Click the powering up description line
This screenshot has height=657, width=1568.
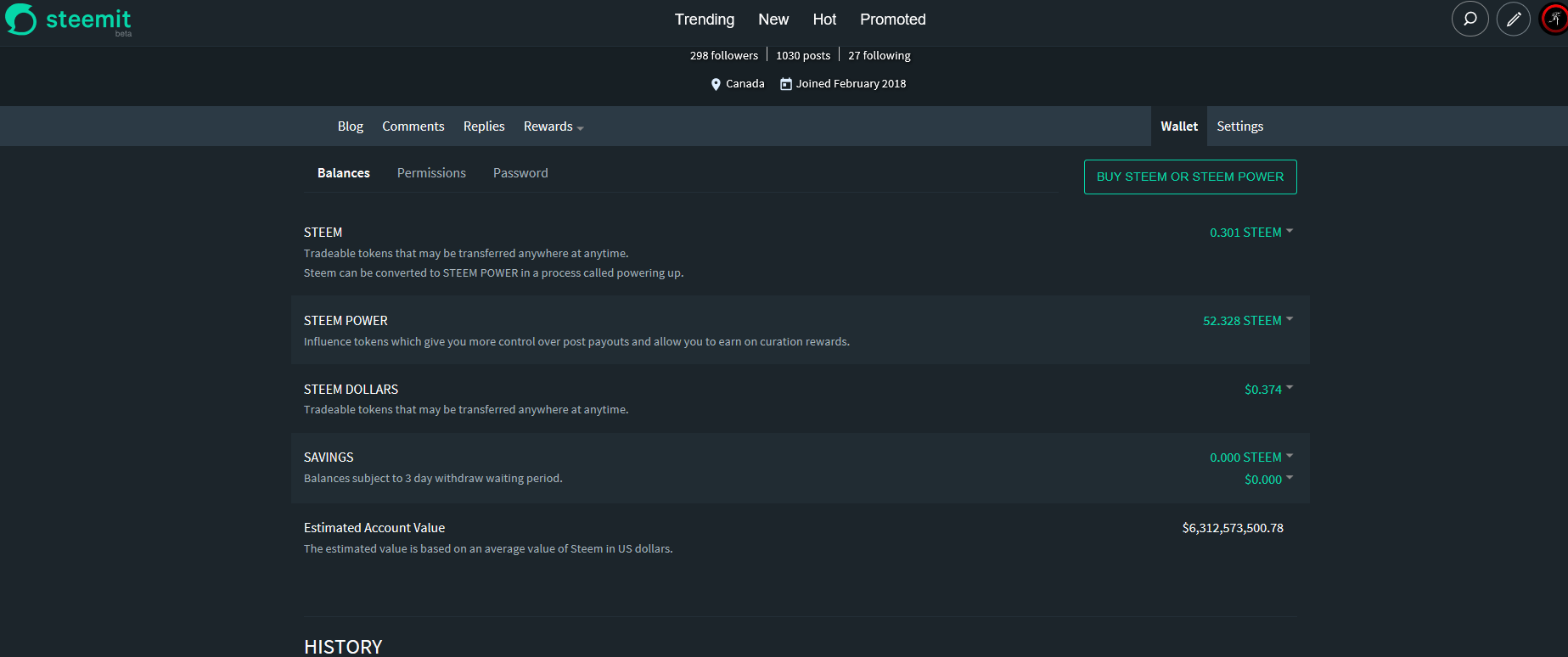(493, 273)
